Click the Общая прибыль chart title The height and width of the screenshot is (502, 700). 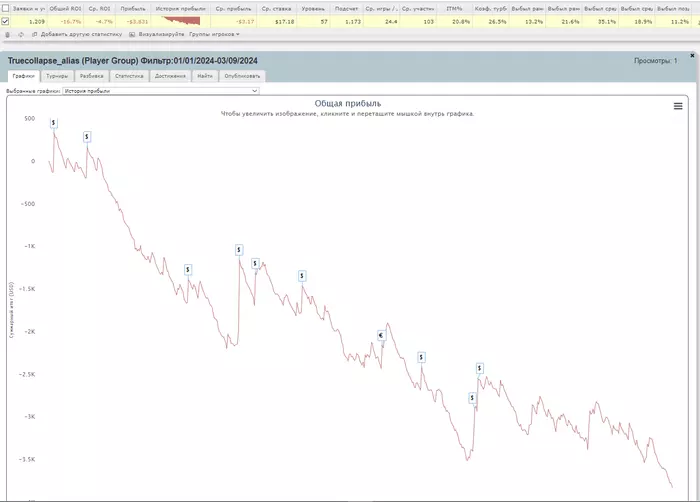tap(348, 104)
